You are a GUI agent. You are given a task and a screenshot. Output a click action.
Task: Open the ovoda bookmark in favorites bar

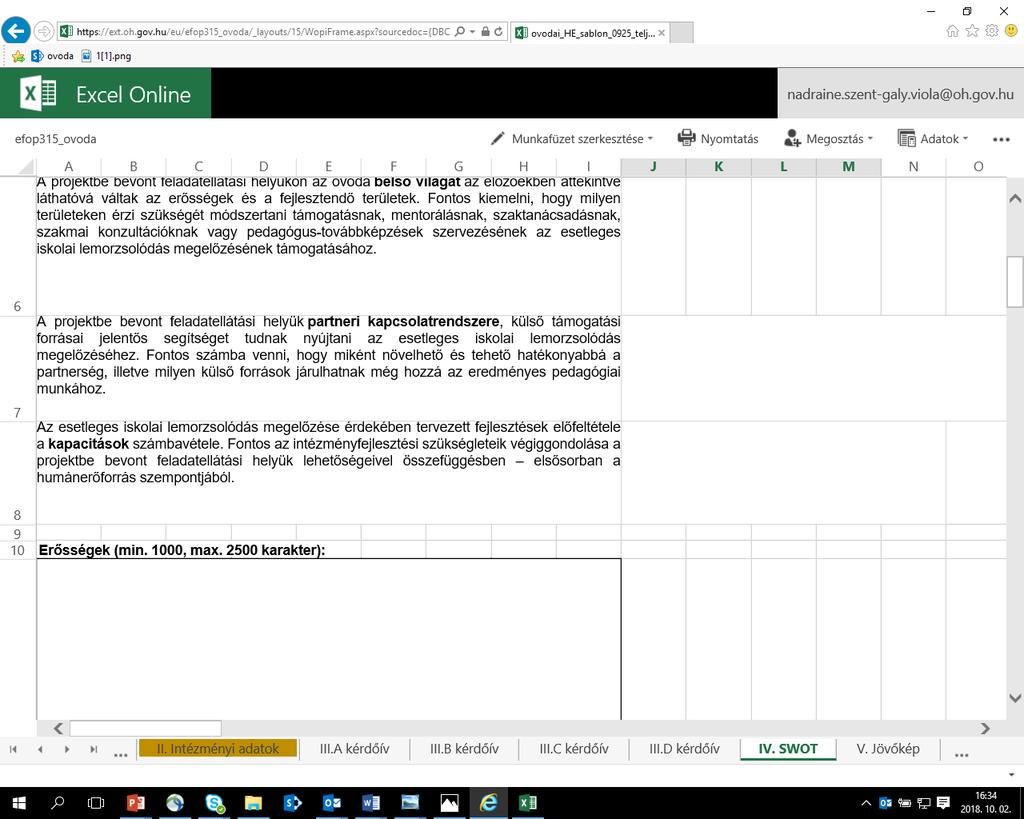tap(52, 56)
